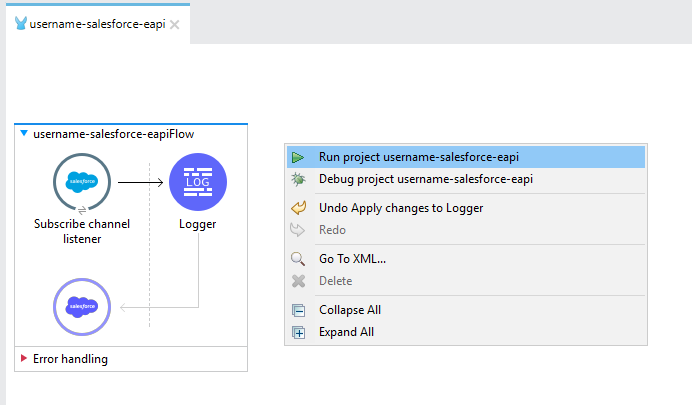The height and width of the screenshot is (405, 692).
Task: Click the green Run project play icon
Action: [x=297, y=157]
